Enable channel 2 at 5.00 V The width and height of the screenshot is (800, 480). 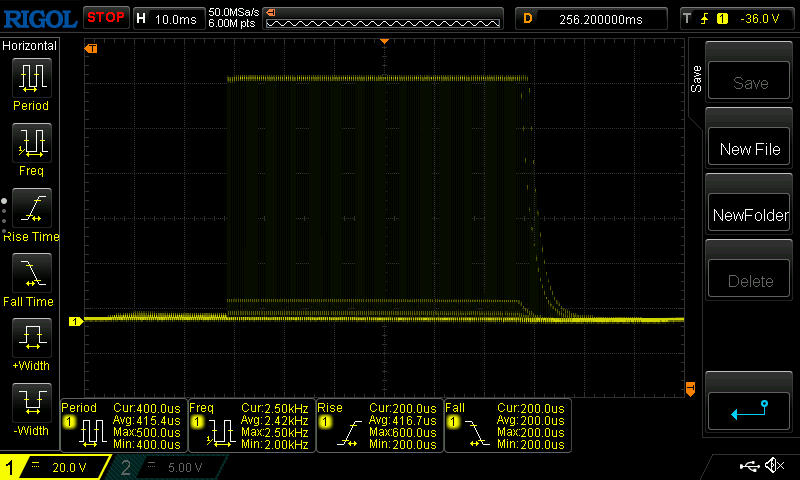[165, 467]
